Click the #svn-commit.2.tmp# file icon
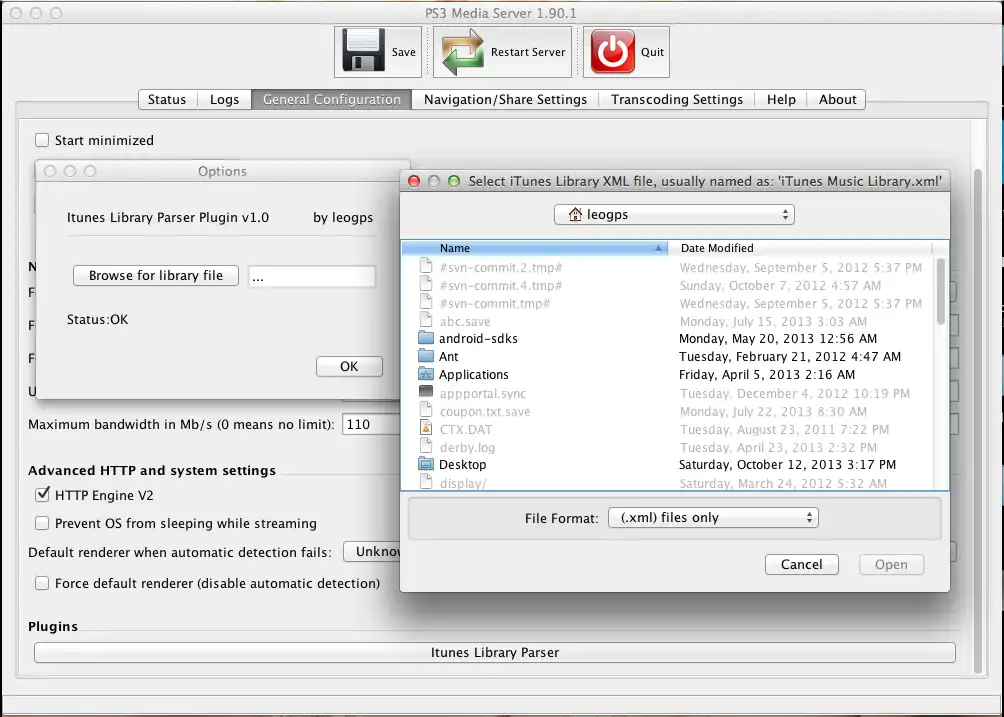Screen dimensions: 1004x717 point(426,266)
